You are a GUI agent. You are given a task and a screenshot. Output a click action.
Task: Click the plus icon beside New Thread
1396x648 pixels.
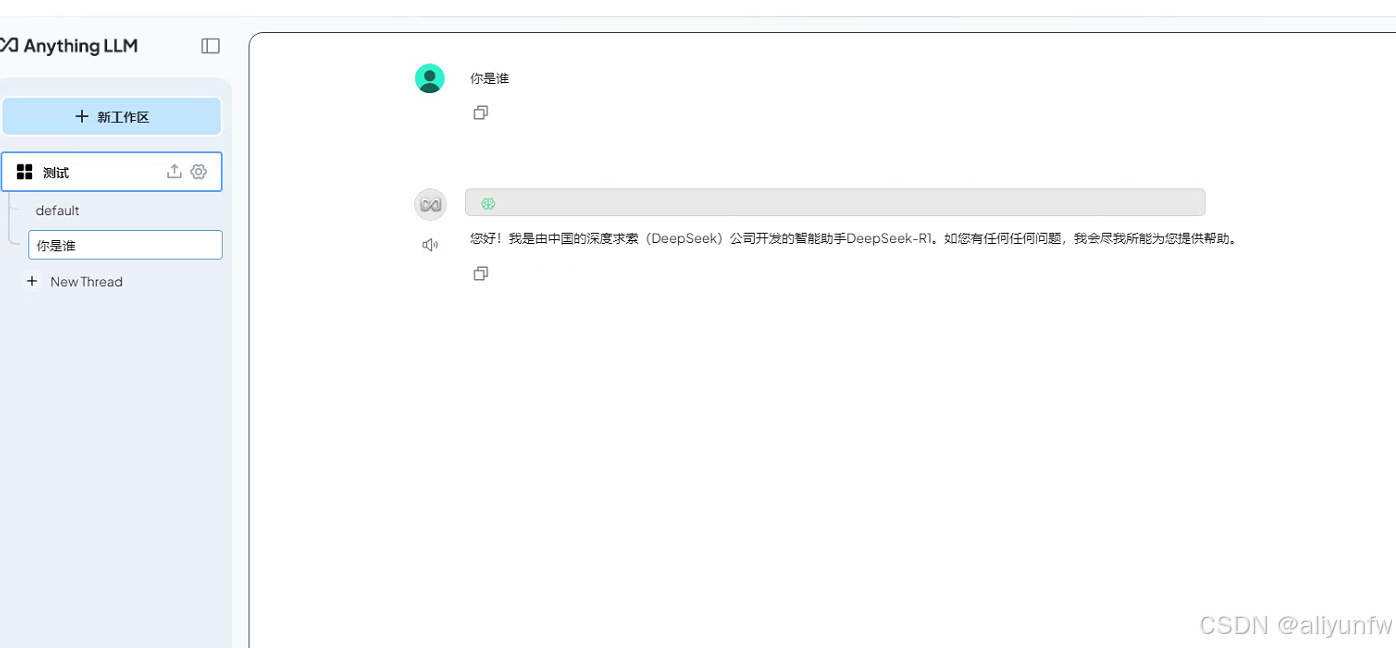click(x=32, y=282)
